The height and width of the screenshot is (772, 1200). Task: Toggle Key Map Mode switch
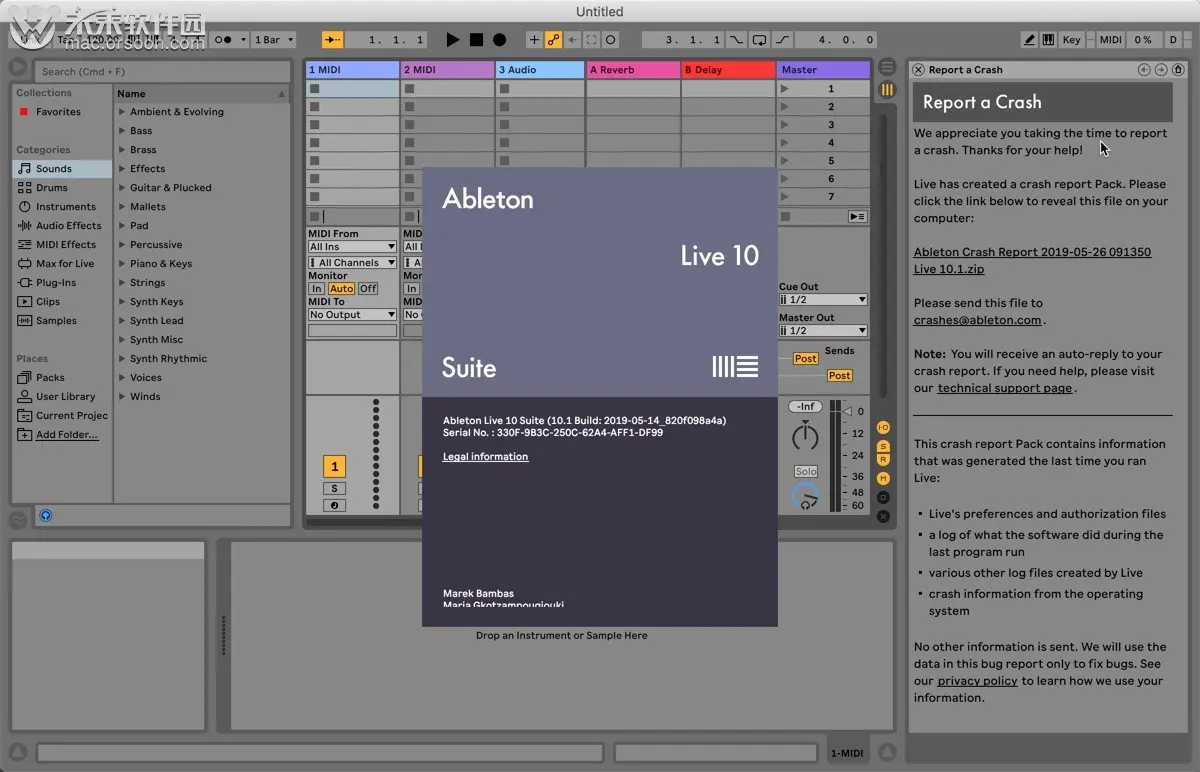point(1071,40)
